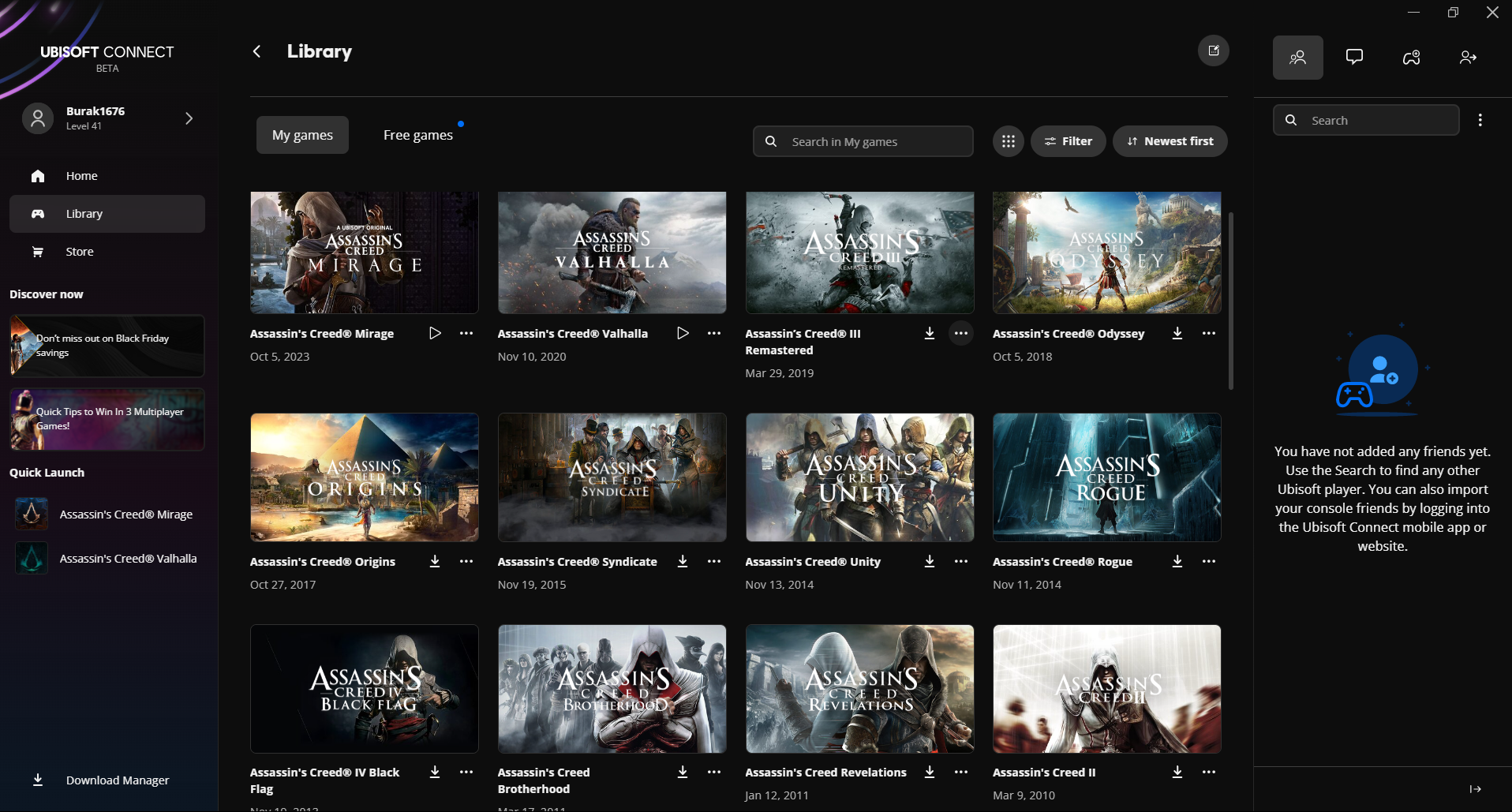The image size is (1512, 812).
Task: Play Assassin's Creed Mirage
Action: tap(435, 333)
